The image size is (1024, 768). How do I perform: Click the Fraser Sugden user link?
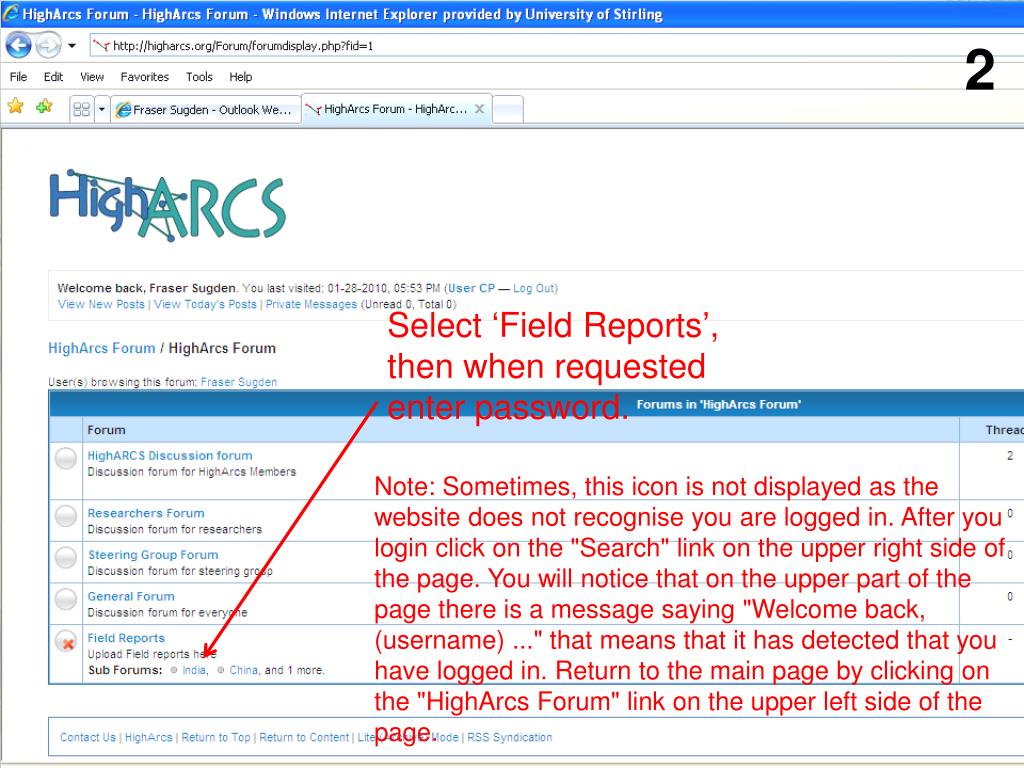click(238, 382)
